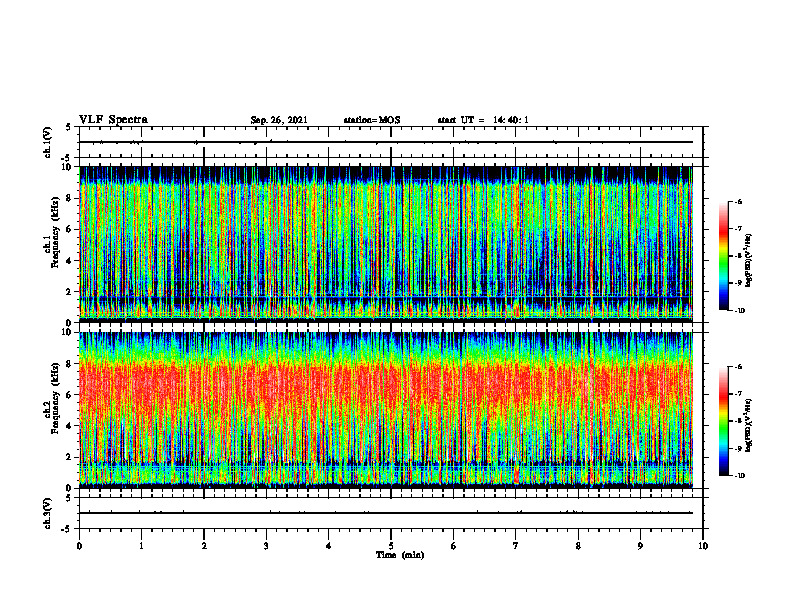Click time axis tick label "1"
Image resolution: width=792 pixels, height=612 pixels.
(x=141, y=546)
